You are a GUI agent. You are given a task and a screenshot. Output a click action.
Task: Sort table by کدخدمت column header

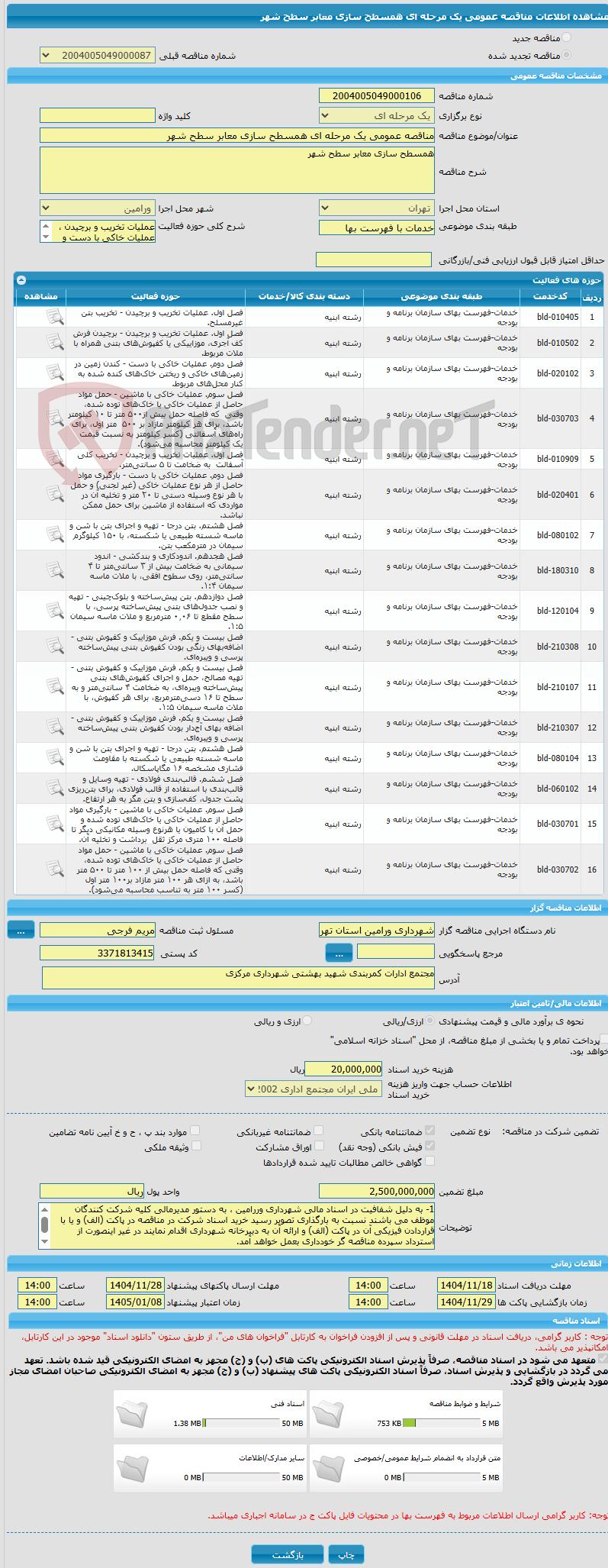[x=549, y=296]
